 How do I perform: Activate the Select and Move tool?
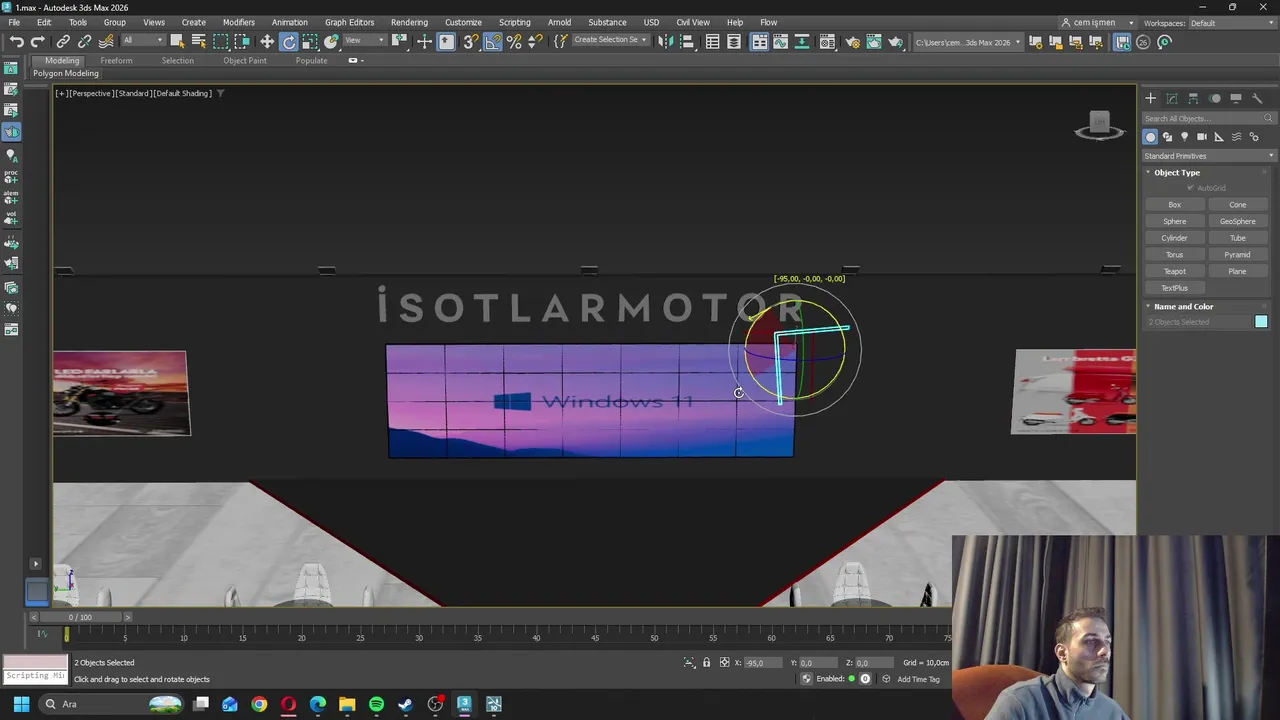pyautogui.click(x=267, y=41)
